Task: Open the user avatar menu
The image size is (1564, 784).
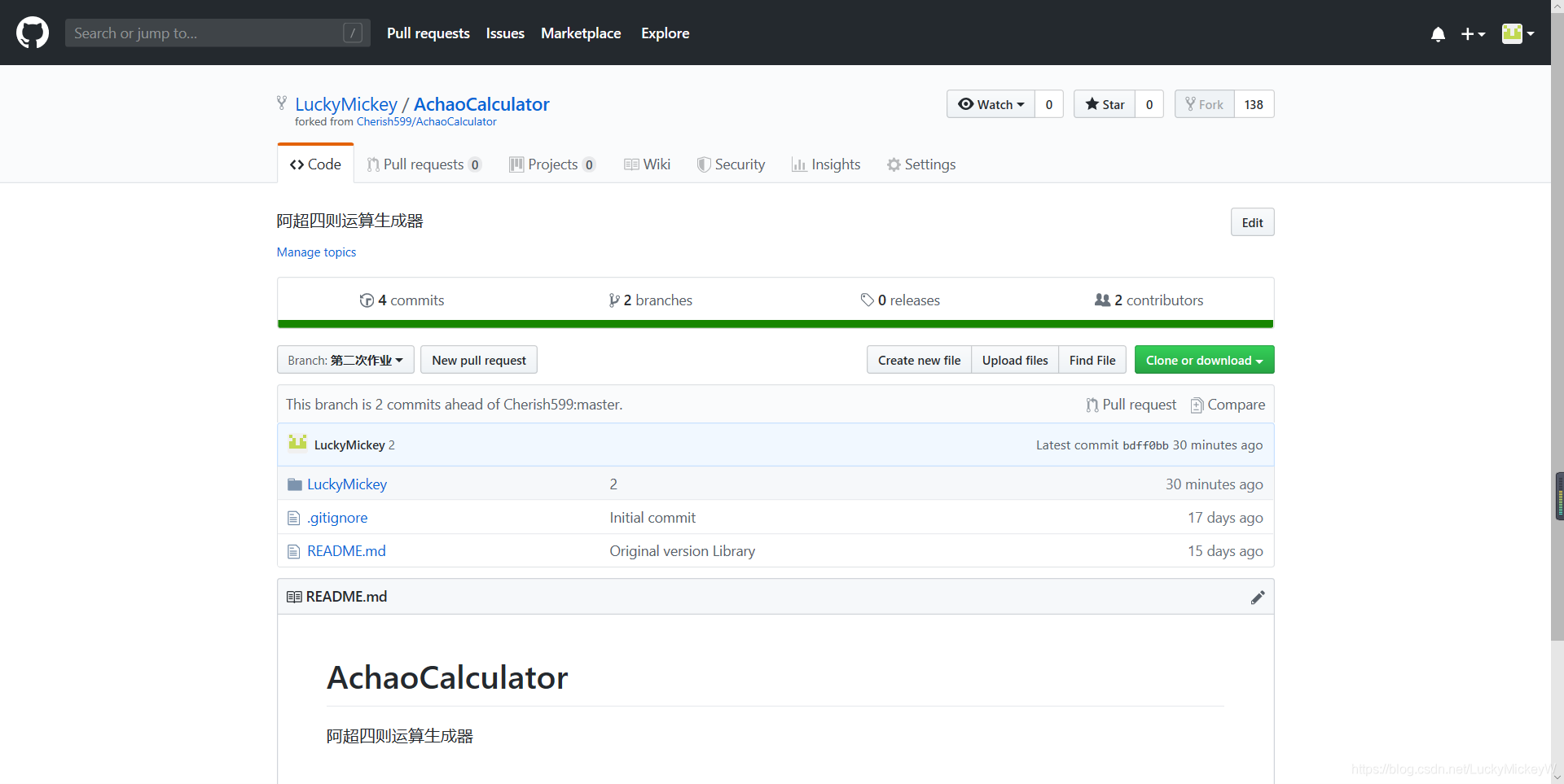Action: (x=1518, y=33)
